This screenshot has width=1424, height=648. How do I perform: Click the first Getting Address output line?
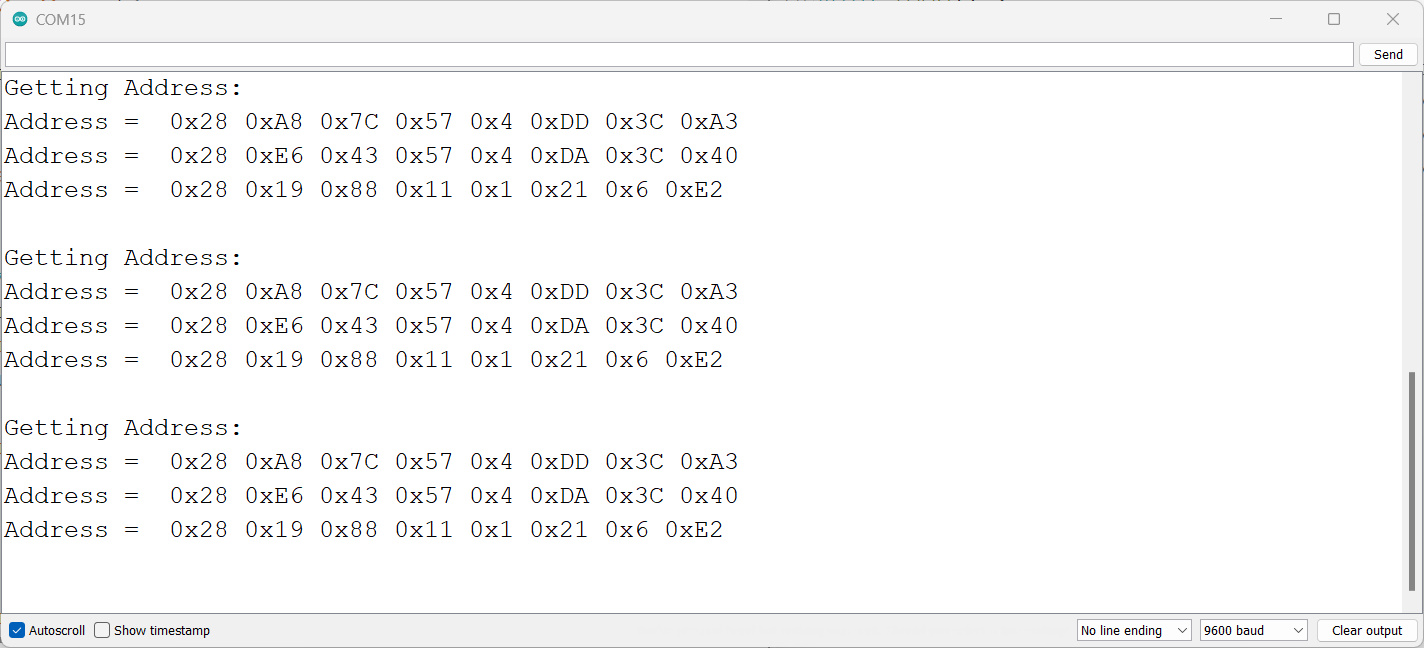123,88
